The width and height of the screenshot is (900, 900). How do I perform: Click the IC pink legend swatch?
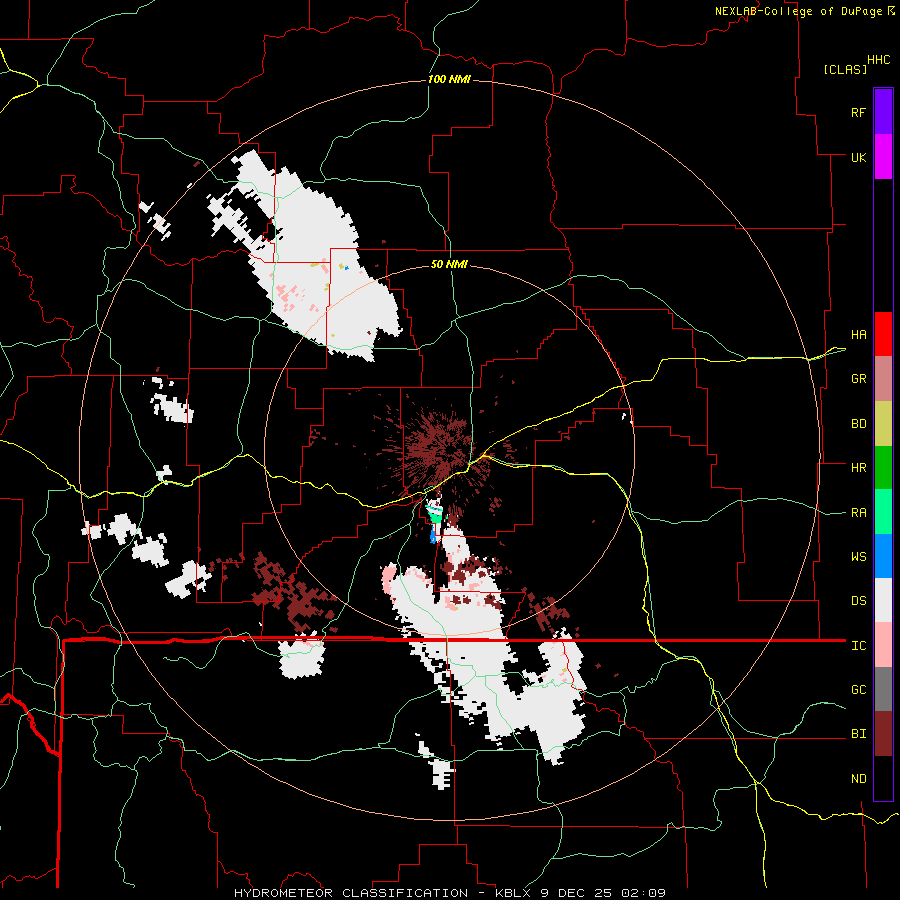pyautogui.click(x=883, y=645)
